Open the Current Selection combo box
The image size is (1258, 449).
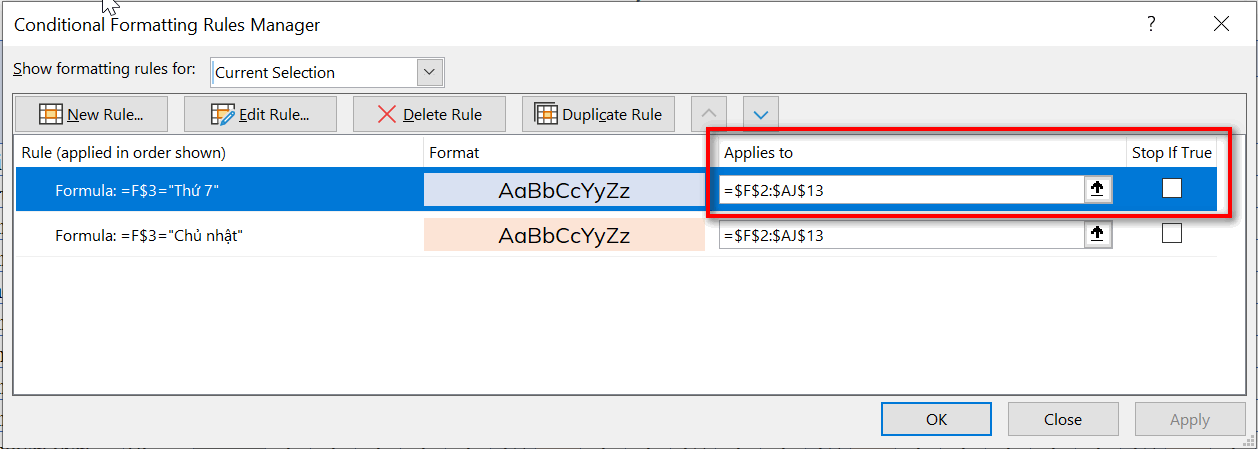click(x=315, y=72)
